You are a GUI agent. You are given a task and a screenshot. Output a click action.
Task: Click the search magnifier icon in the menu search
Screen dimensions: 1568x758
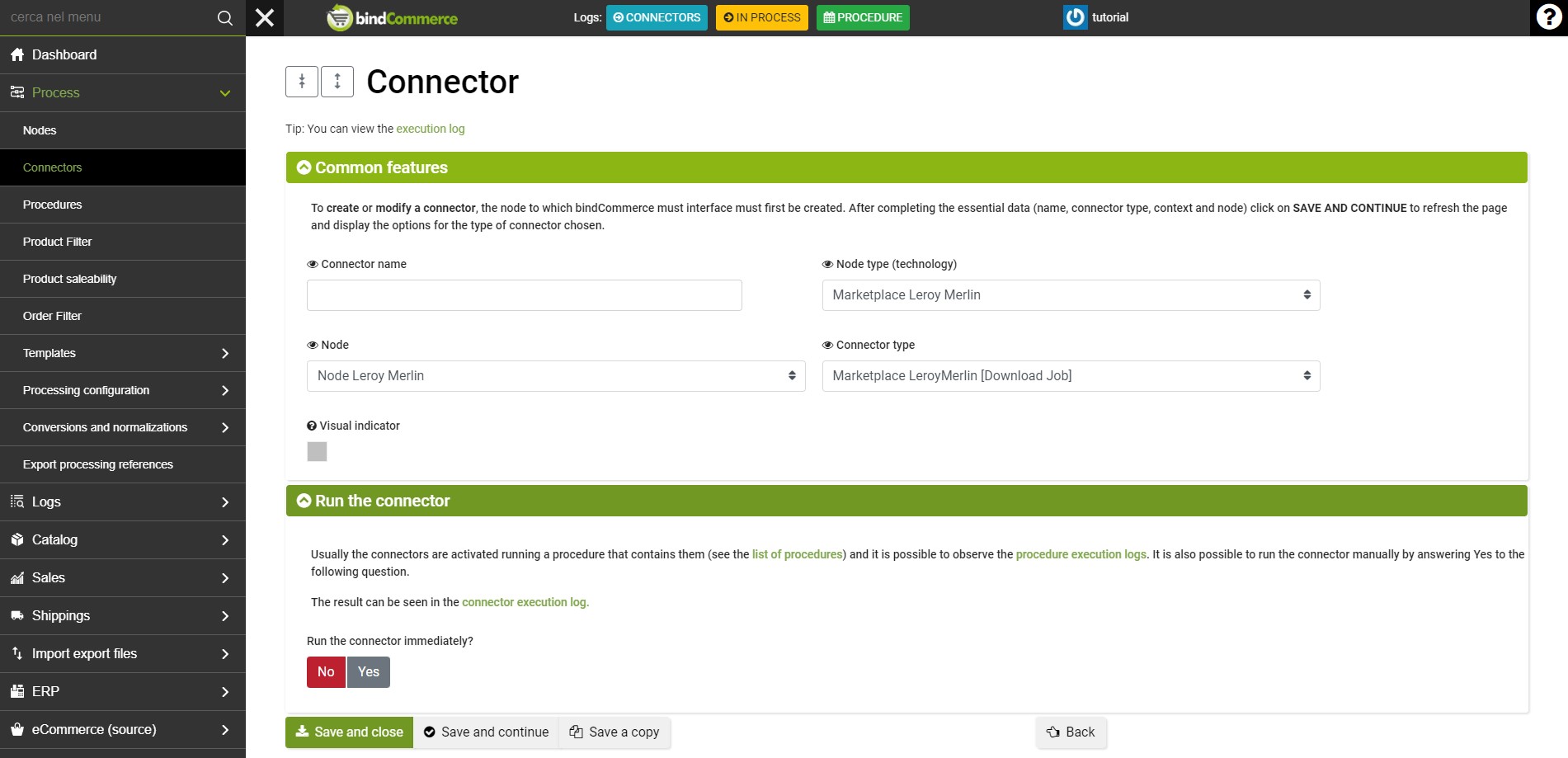pyautogui.click(x=224, y=18)
